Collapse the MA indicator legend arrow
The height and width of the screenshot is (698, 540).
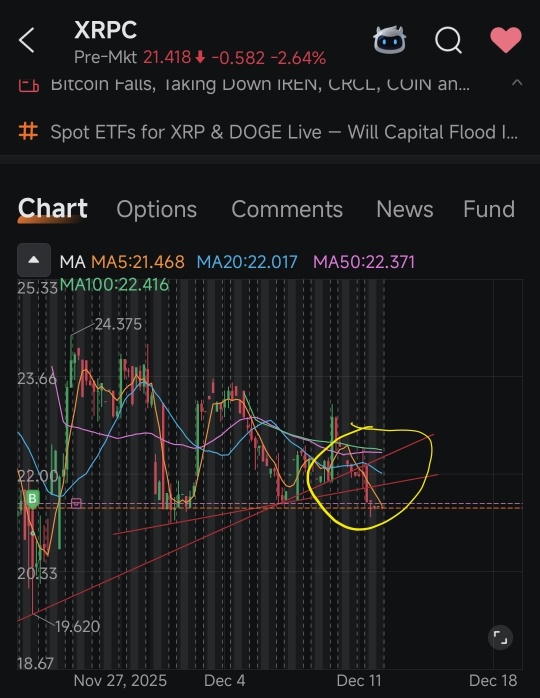point(34,260)
